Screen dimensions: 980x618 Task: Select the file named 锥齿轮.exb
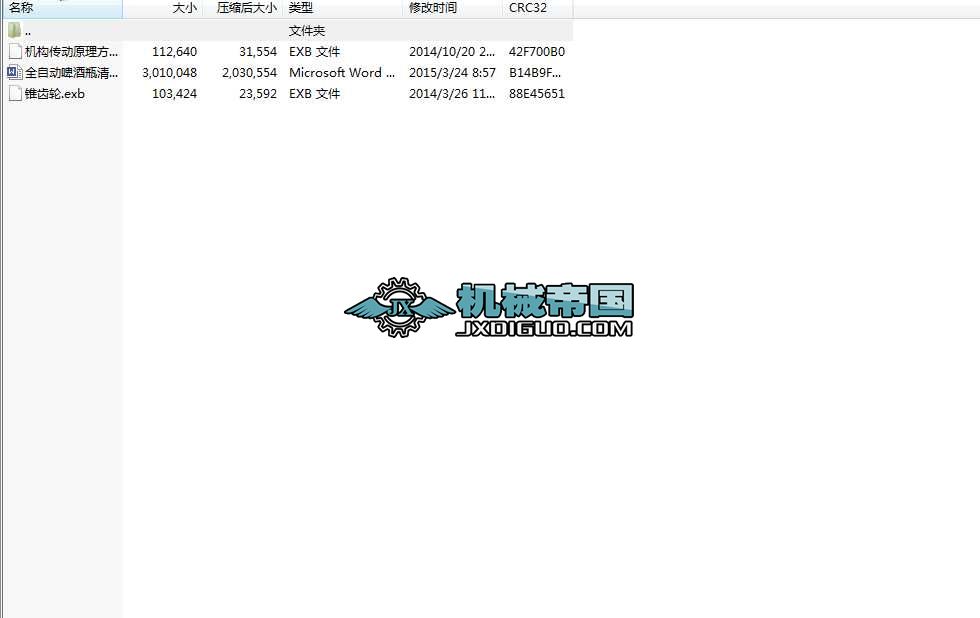click(x=55, y=94)
